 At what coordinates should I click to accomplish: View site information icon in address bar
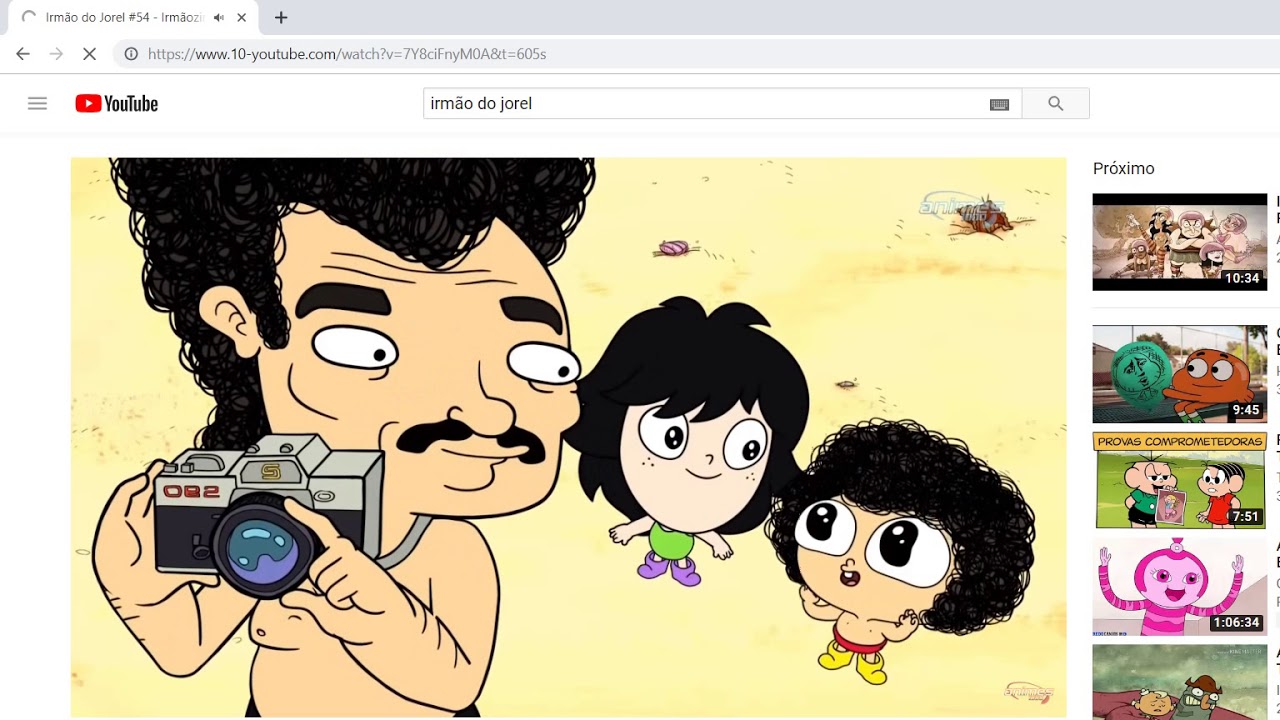[131, 54]
